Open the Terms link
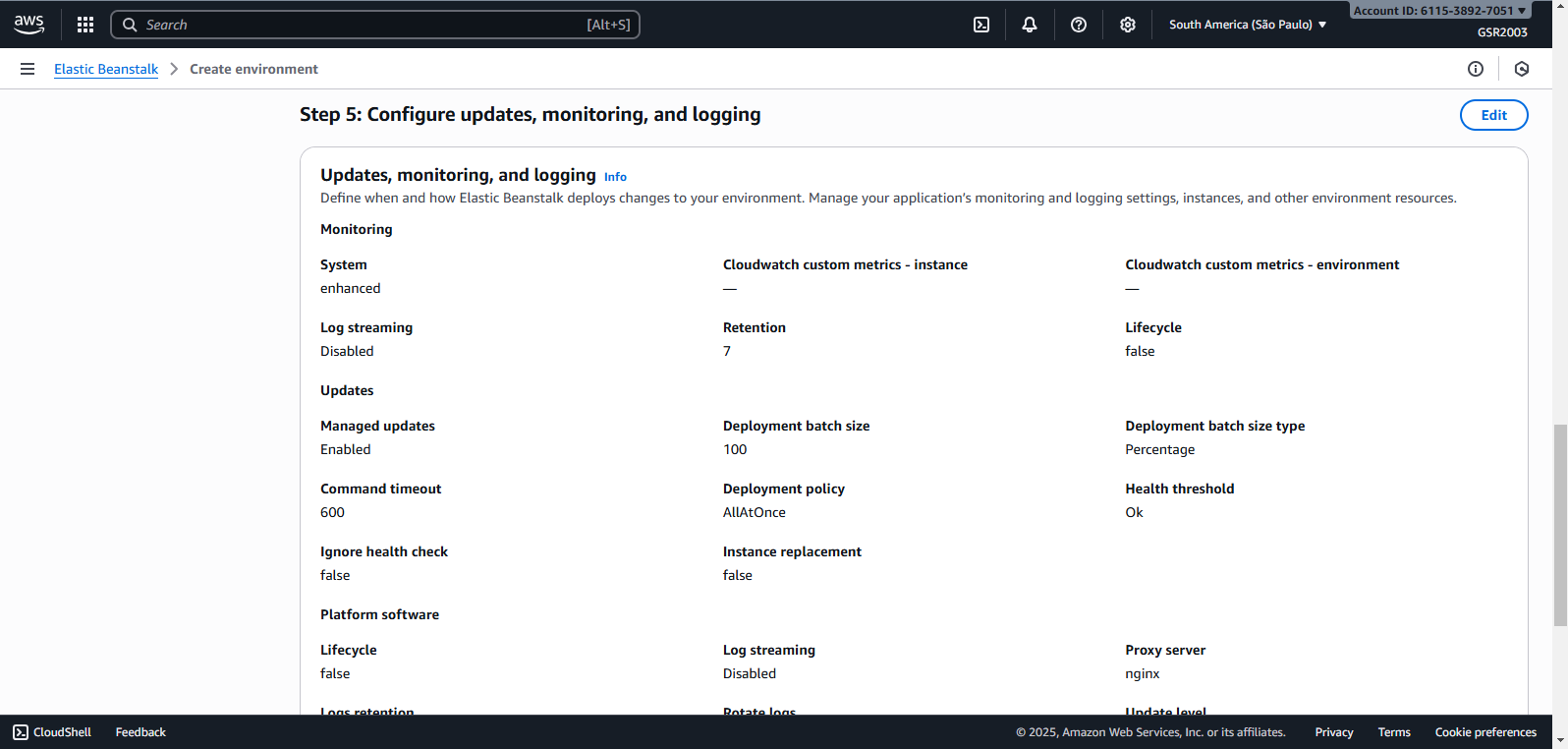 [1394, 732]
